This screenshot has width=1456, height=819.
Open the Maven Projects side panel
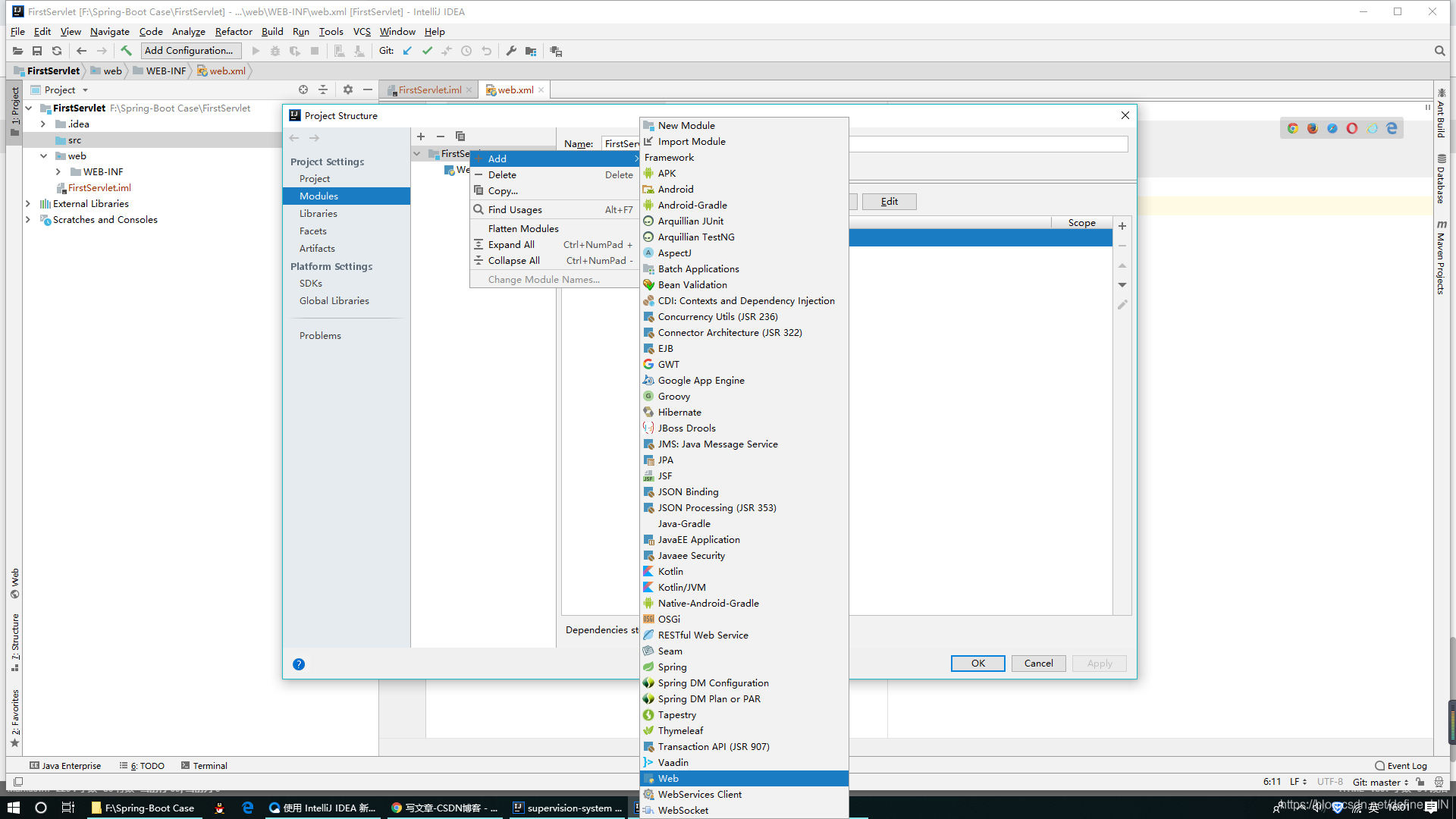pos(1441,258)
